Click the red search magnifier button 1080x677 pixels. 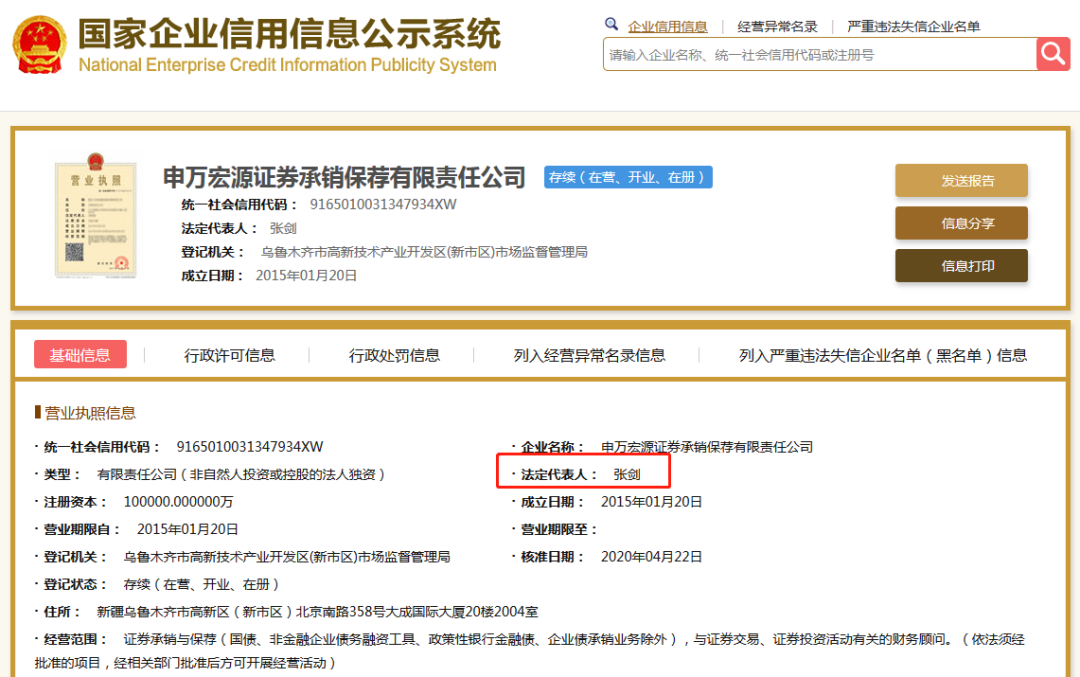click(x=1053, y=54)
